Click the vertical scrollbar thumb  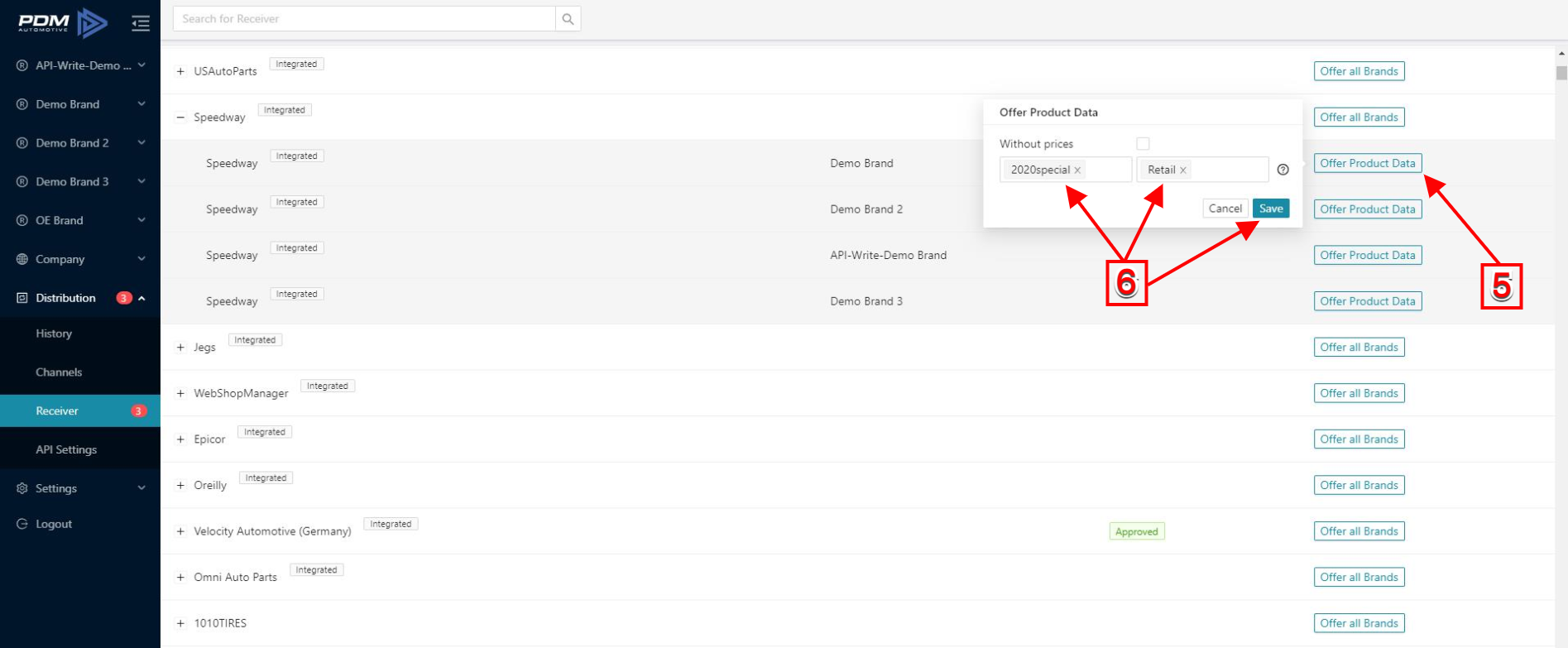click(1561, 73)
